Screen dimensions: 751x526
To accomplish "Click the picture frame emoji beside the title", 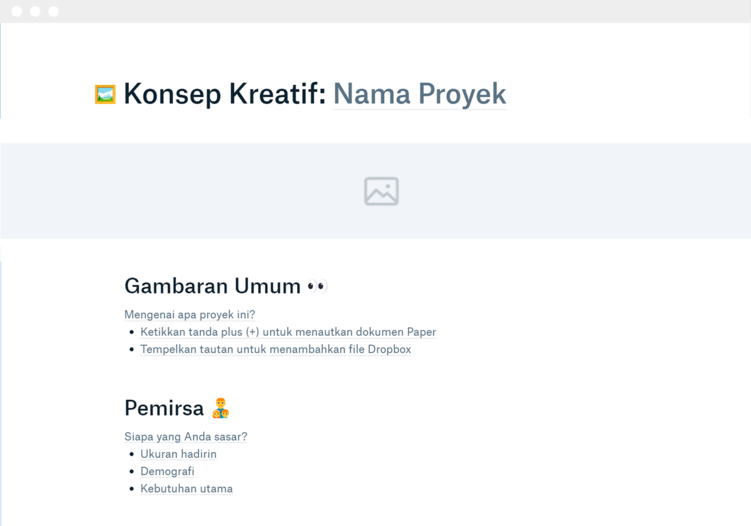I will click(105, 95).
